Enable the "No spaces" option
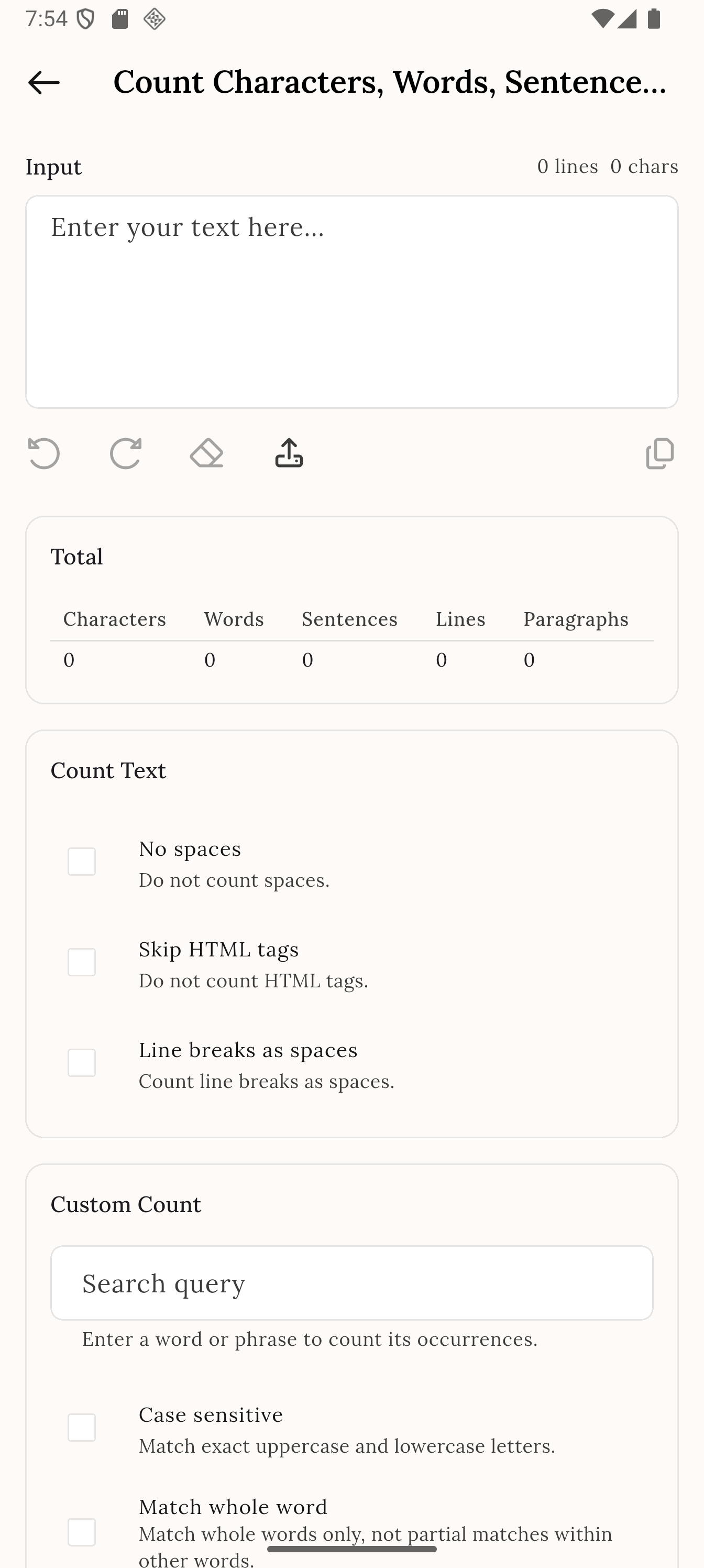 click(x=82, y=862)
